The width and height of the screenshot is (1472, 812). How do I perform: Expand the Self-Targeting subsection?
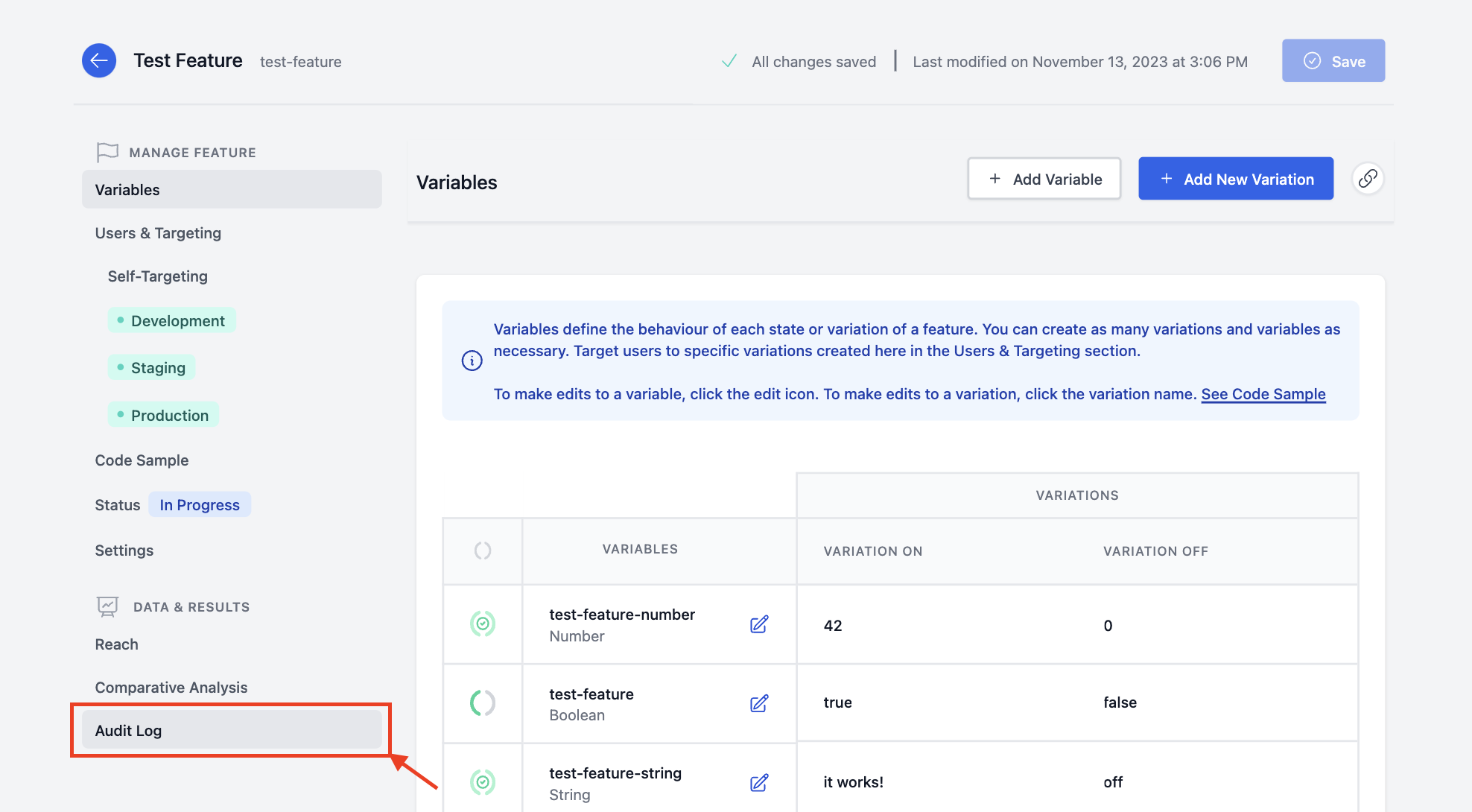point(157,276)
